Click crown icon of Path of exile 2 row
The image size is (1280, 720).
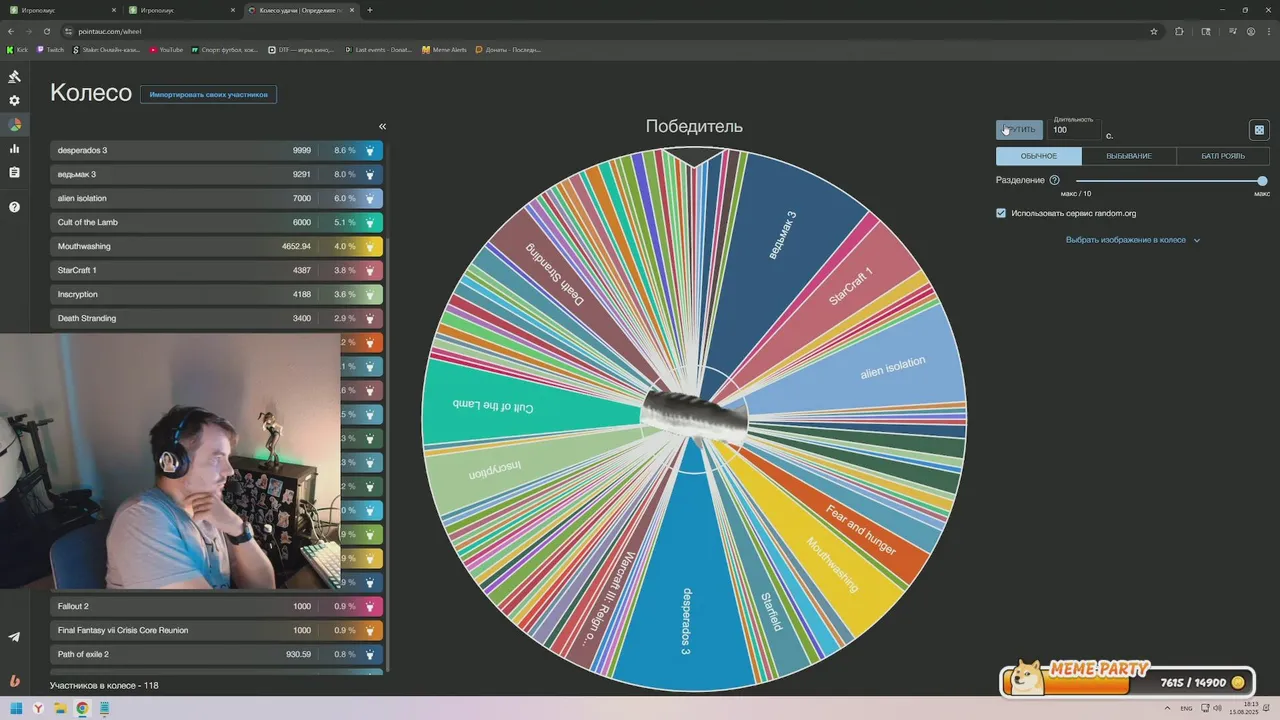click(x=370, y=654)
